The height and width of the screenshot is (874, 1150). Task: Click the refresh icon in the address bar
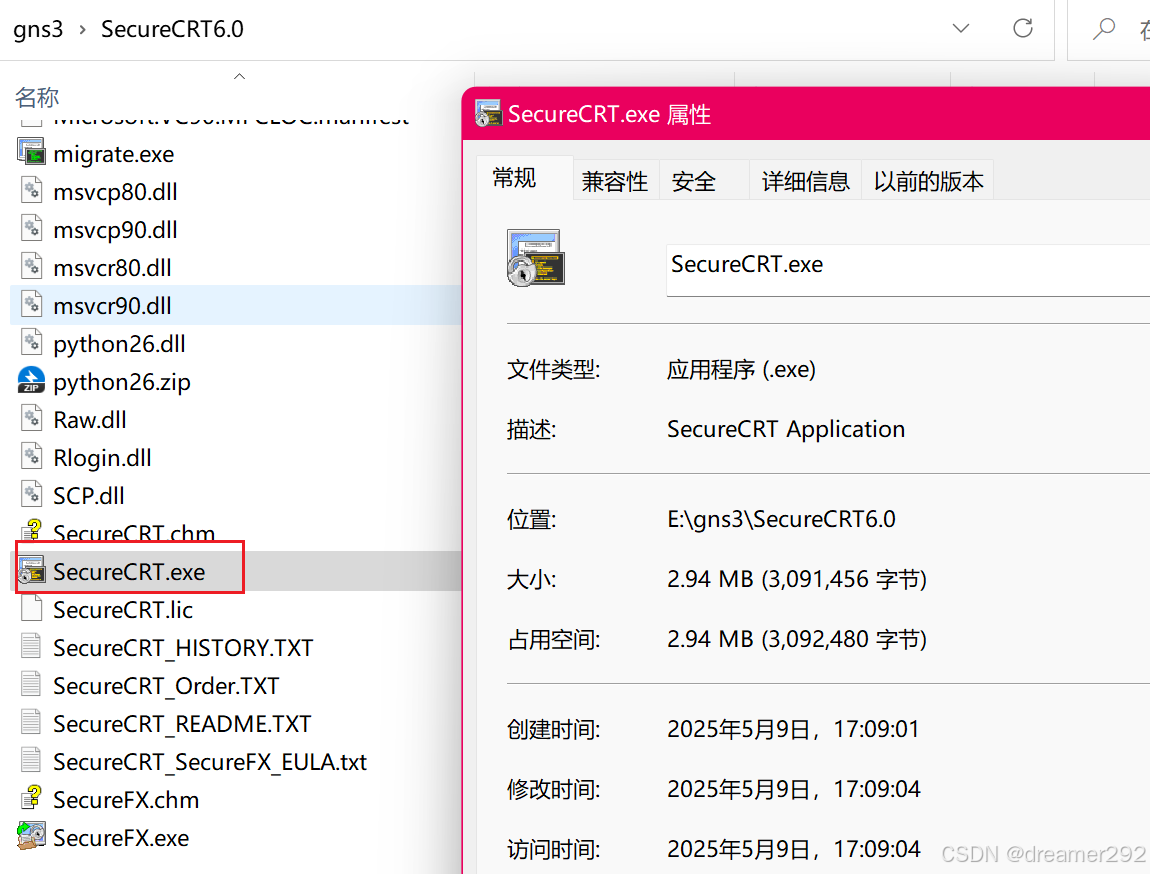point(1023,29)
